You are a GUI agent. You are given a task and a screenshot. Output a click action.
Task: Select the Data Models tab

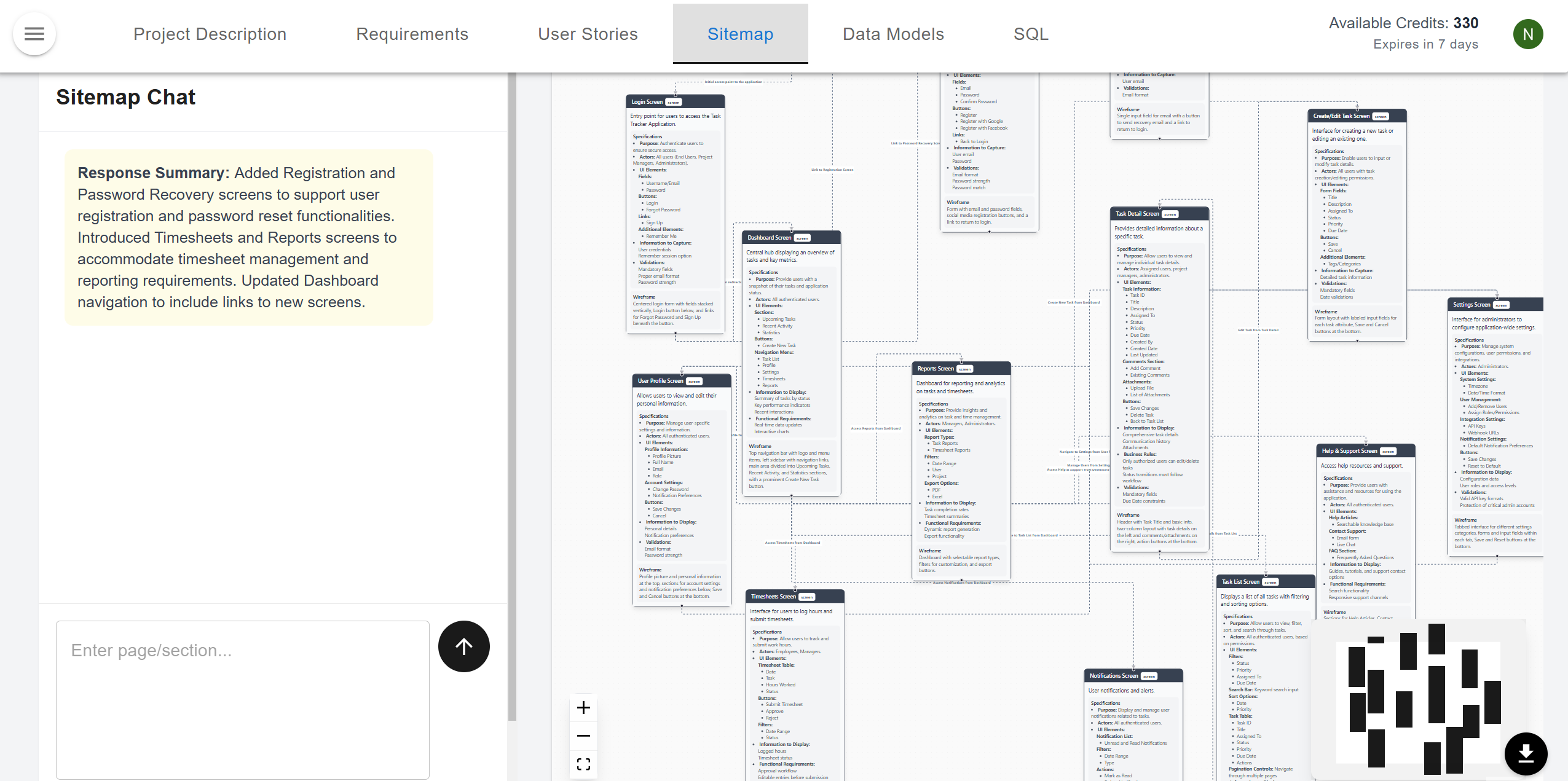click(x=892, y=34)
